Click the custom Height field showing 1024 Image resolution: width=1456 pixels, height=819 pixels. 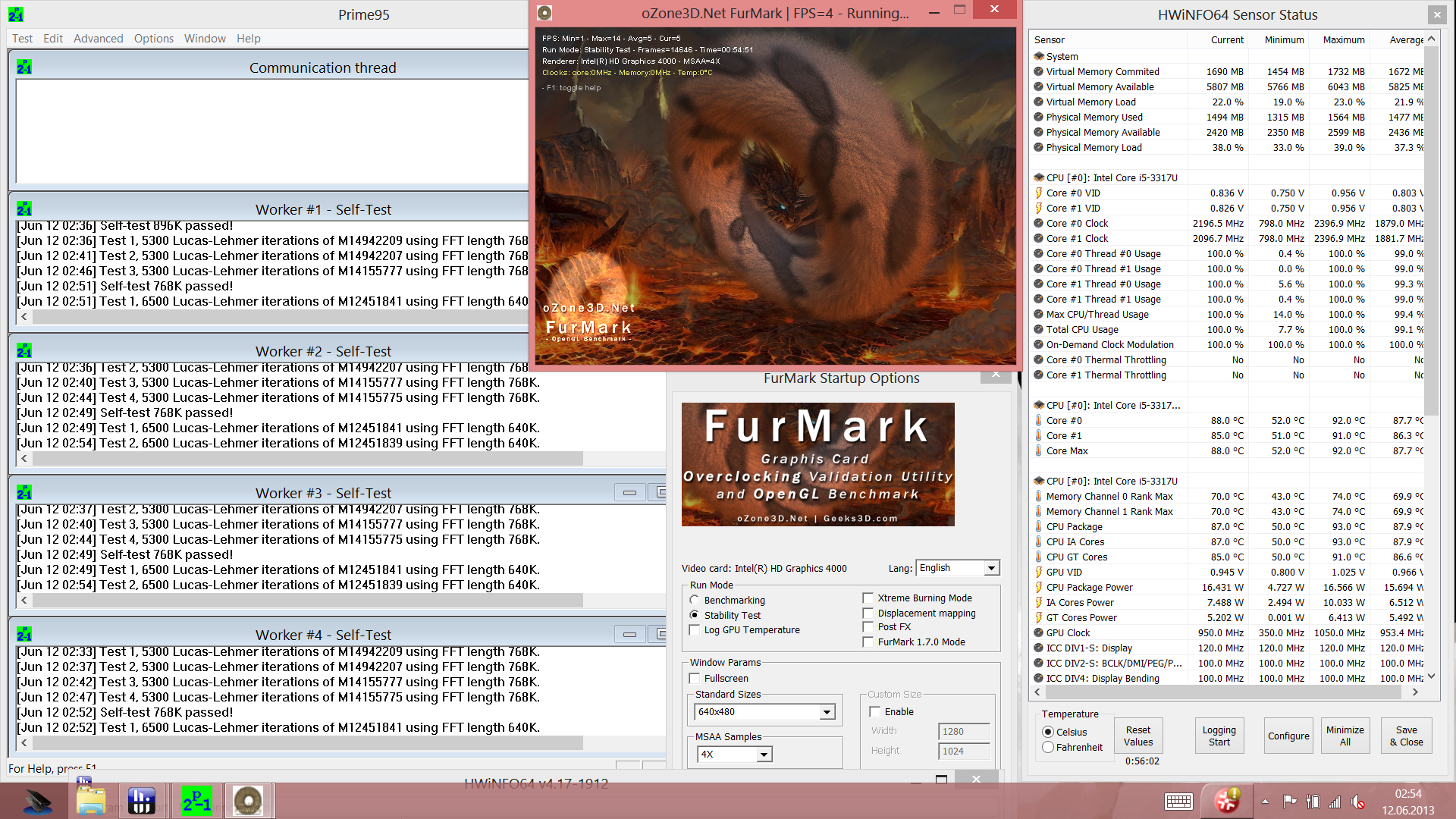[964, 751]
